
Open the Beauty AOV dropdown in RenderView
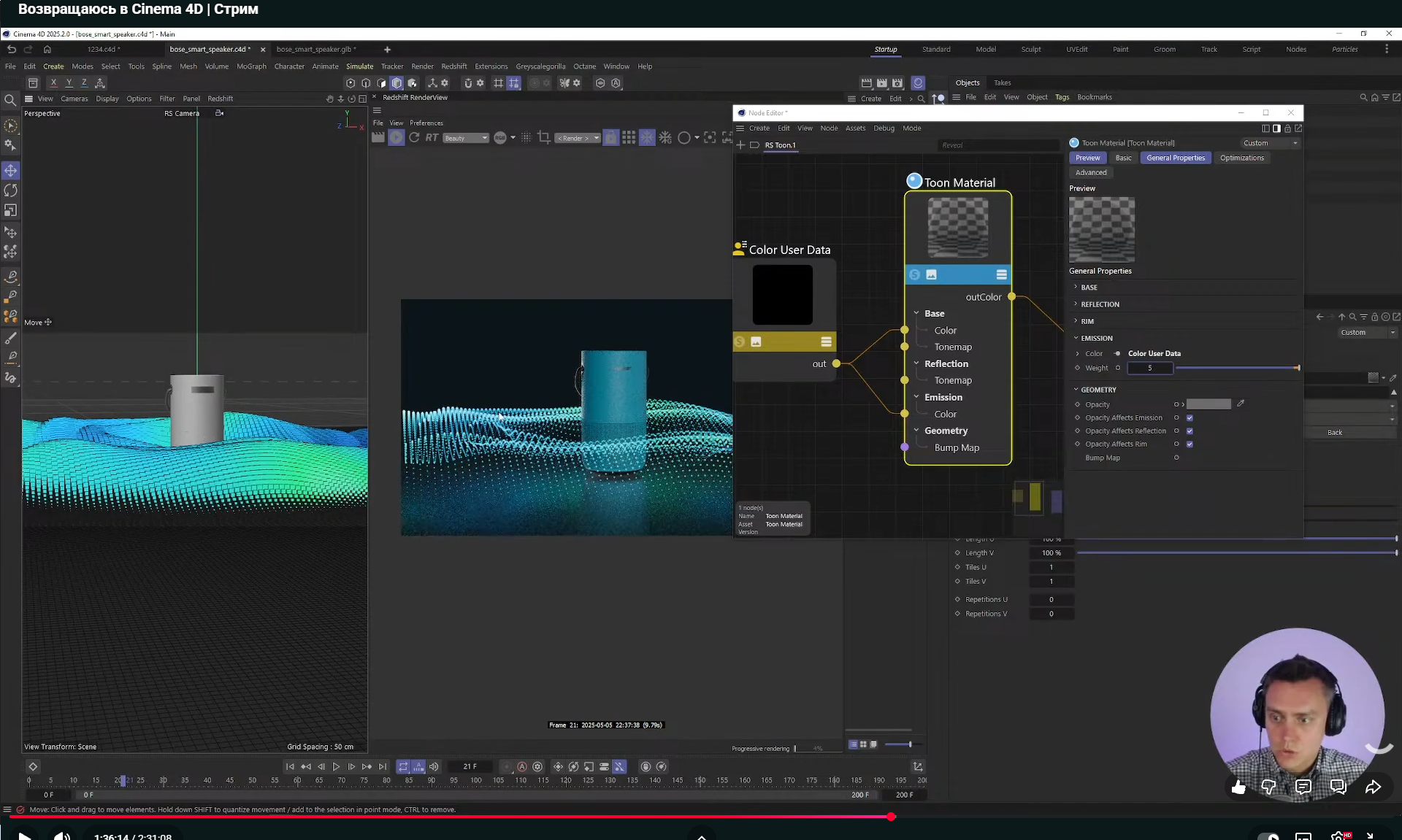tap(466, 138)
